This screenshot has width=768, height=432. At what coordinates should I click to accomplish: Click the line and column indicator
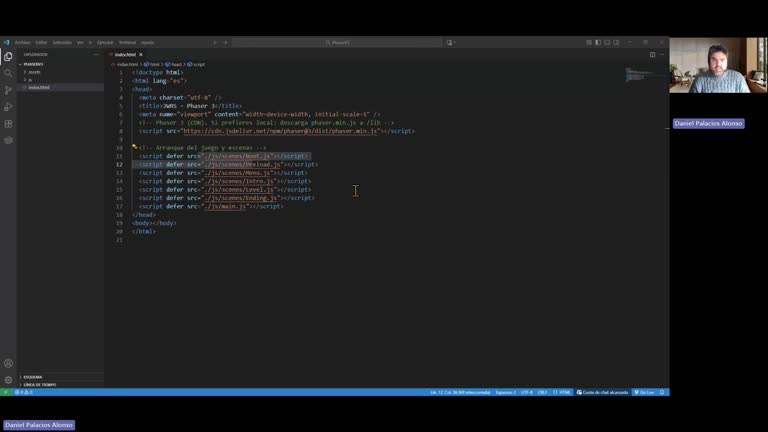tap(460, 392)
